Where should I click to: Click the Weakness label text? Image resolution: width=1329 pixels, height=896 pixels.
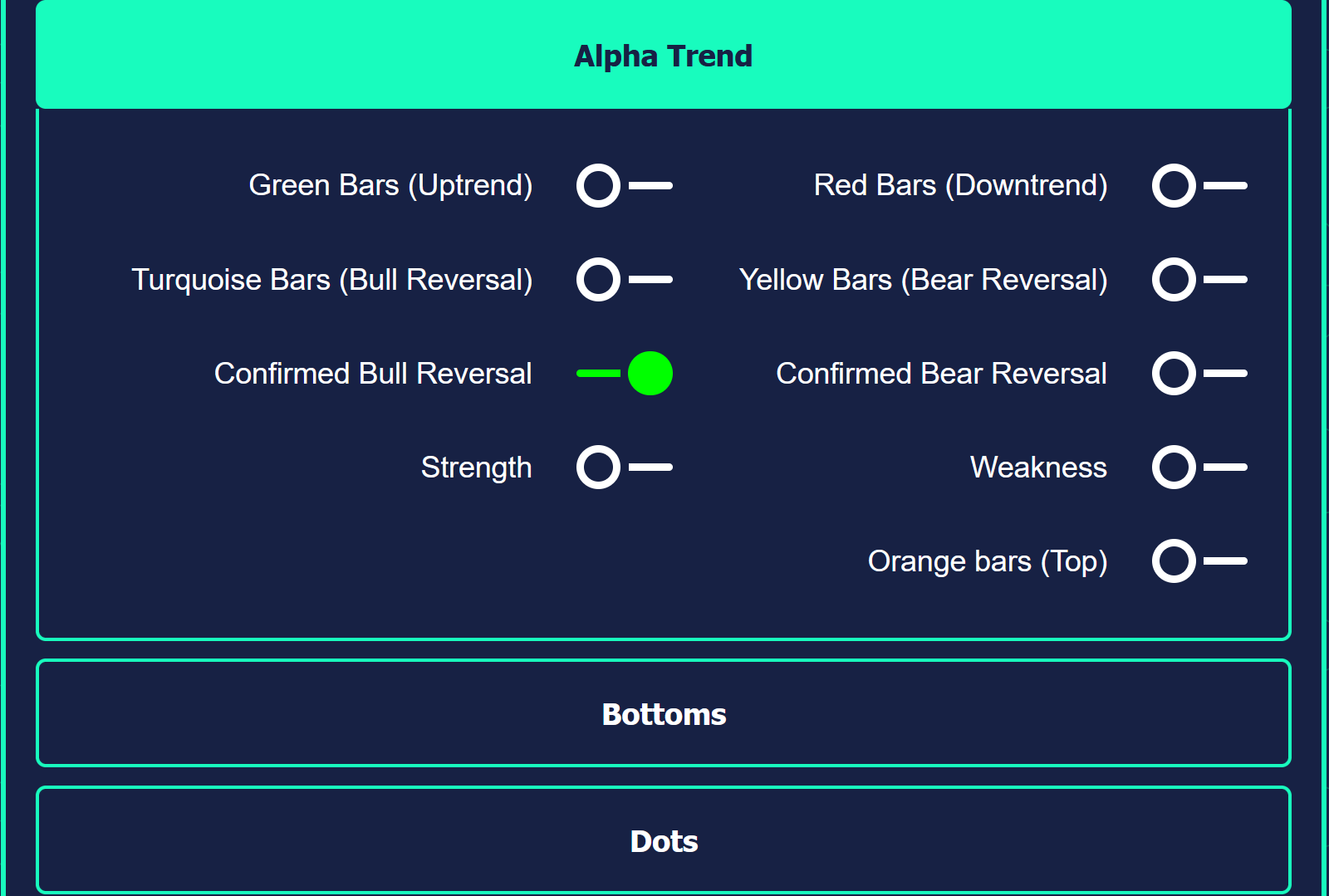click(1038, 468)
